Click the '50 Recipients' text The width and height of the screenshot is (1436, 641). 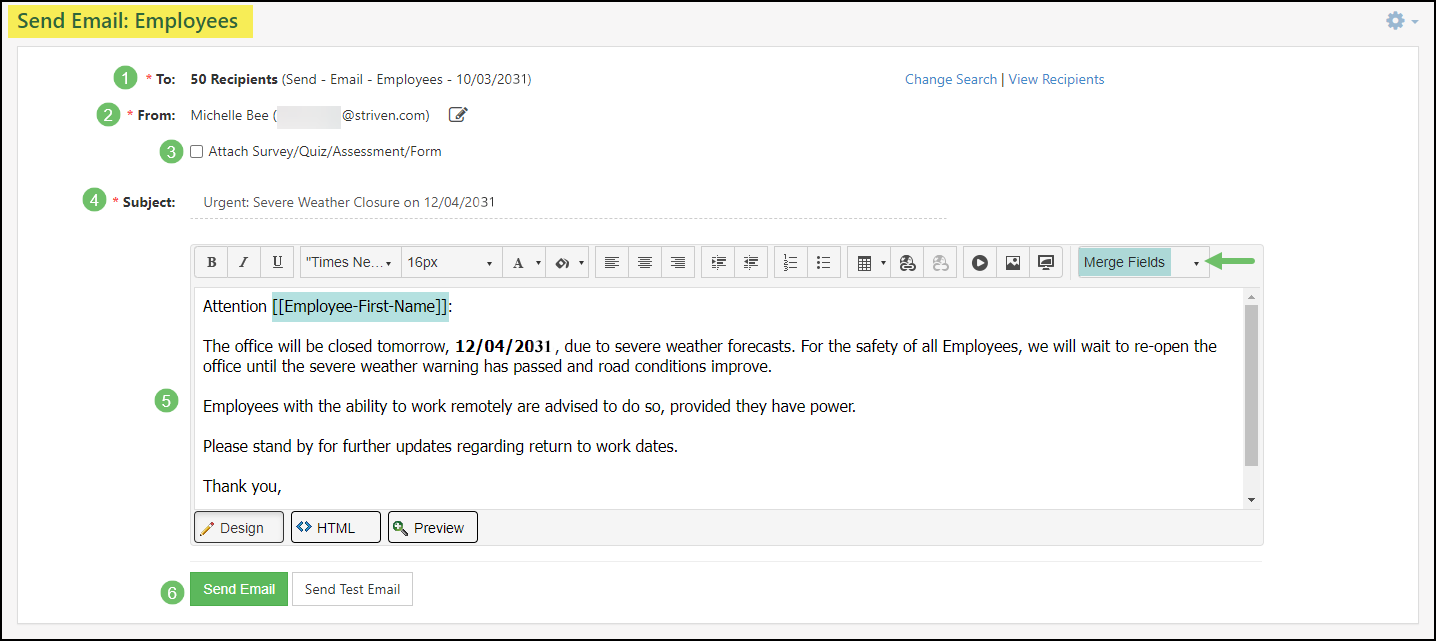(234, 79)
